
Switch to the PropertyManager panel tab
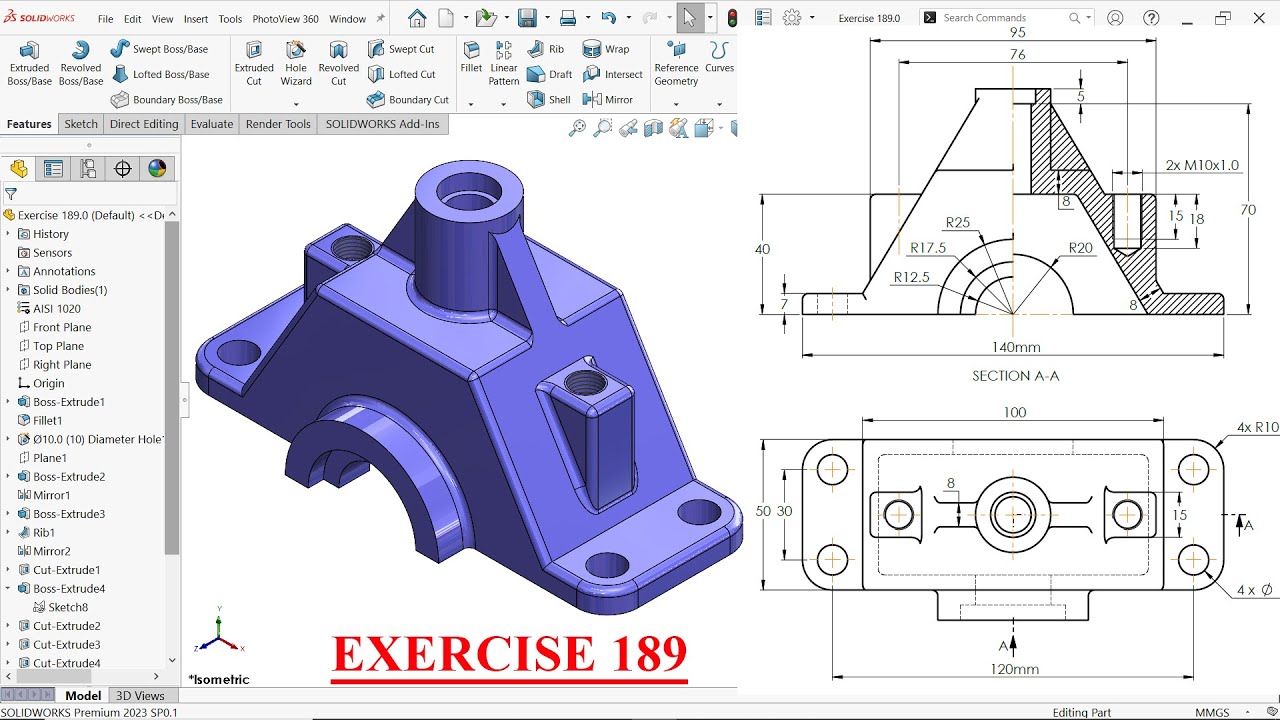click(53, 168)
